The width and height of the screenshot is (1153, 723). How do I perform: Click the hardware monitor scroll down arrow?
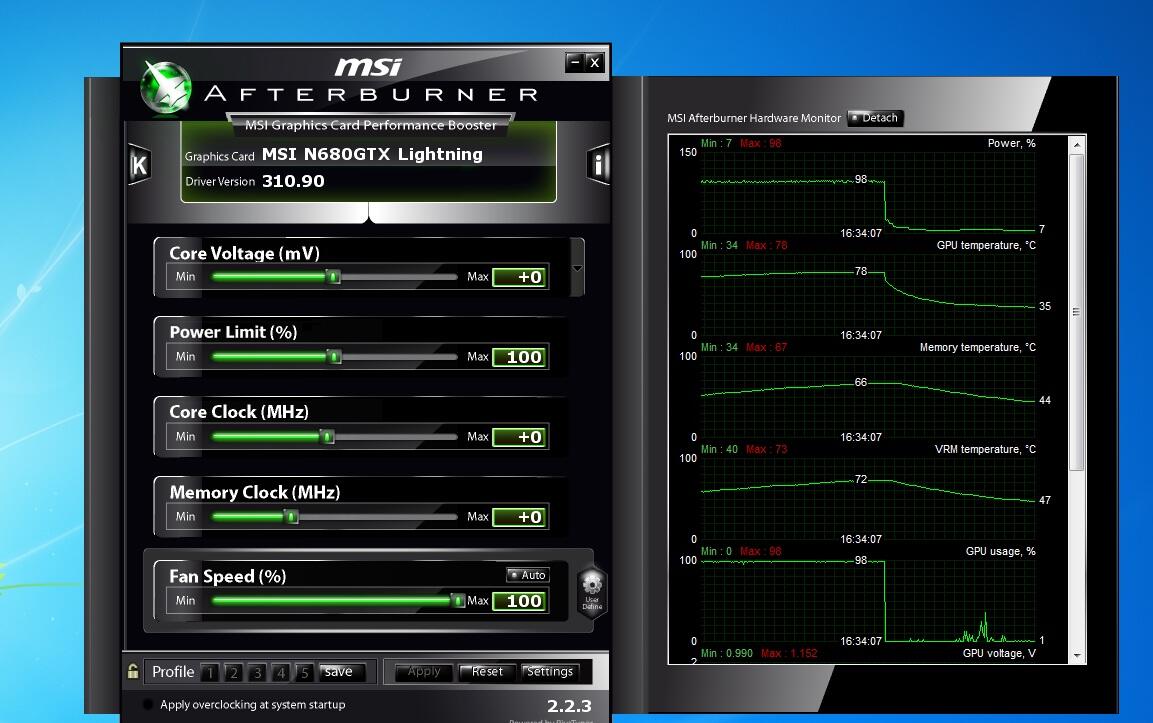click(x=1077, y=655)
